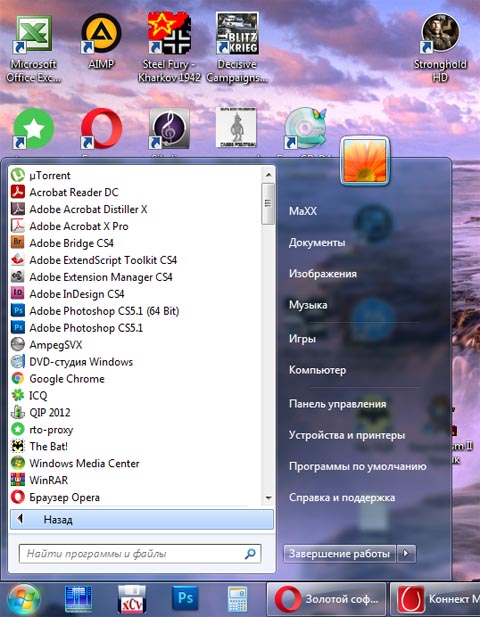This screenshot has width=480, height=617.
Task: Open Microsoft Office Excel desktop shortcut
Action: click(x=33, y=47)
